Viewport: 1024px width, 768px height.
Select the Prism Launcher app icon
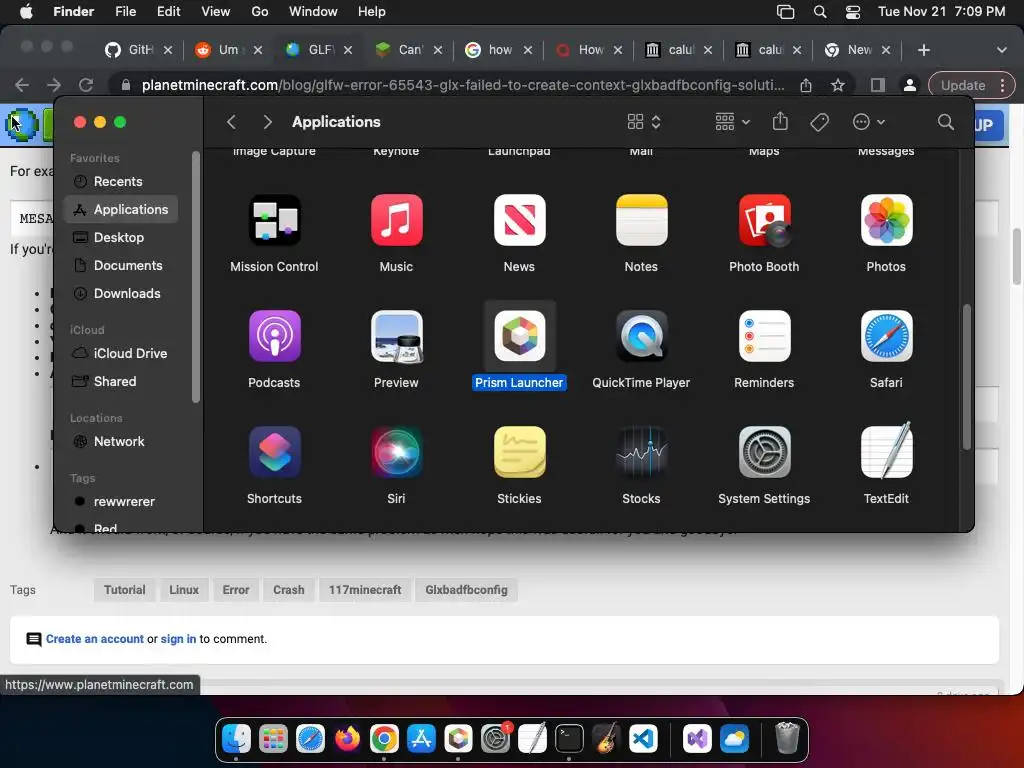pyautogui.click(x=519, y=336)
